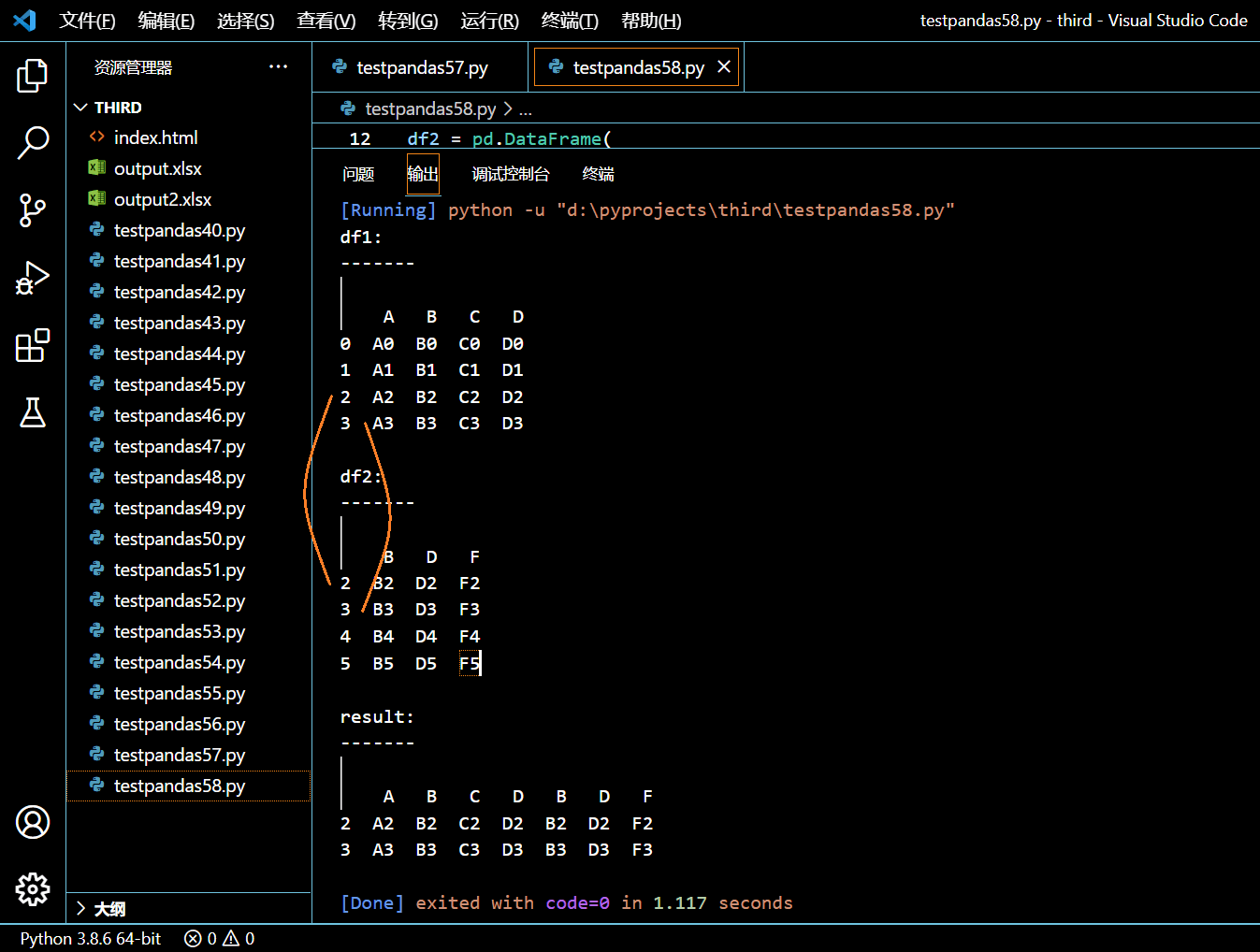Switch to the 终端 panel tab
Viewport: 1260px width, 952px height.
[x=599, y=174]
